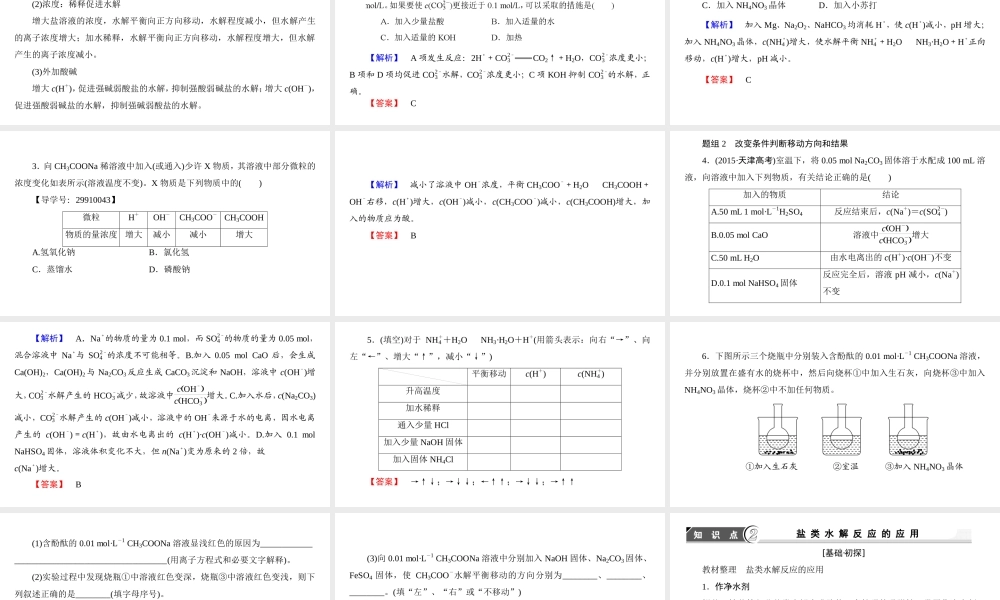
Task: Expand the 基础·初探 section heading
Action: click(x=846, y=551)
